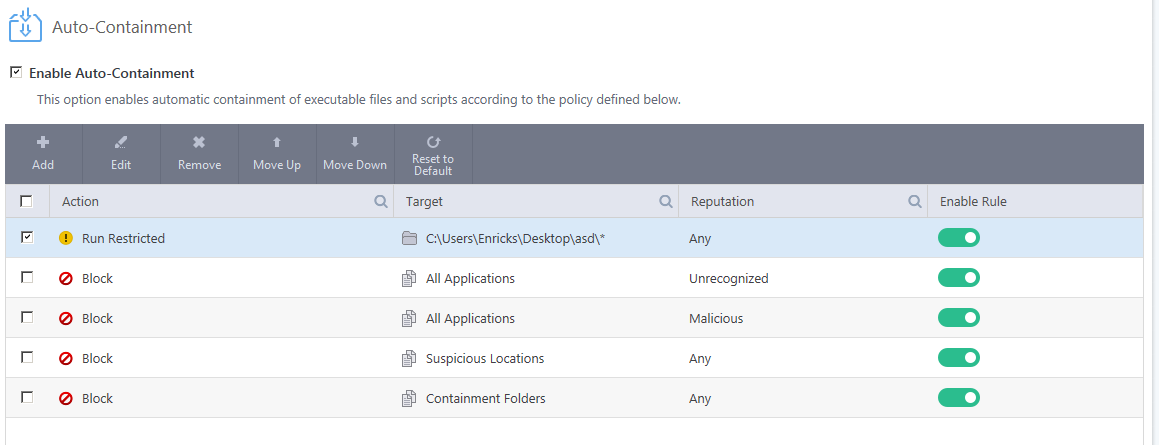Disable the Run Restricted rule toggle
The width and height of the screenshot is (1159, 445).
tap(958, 238)
